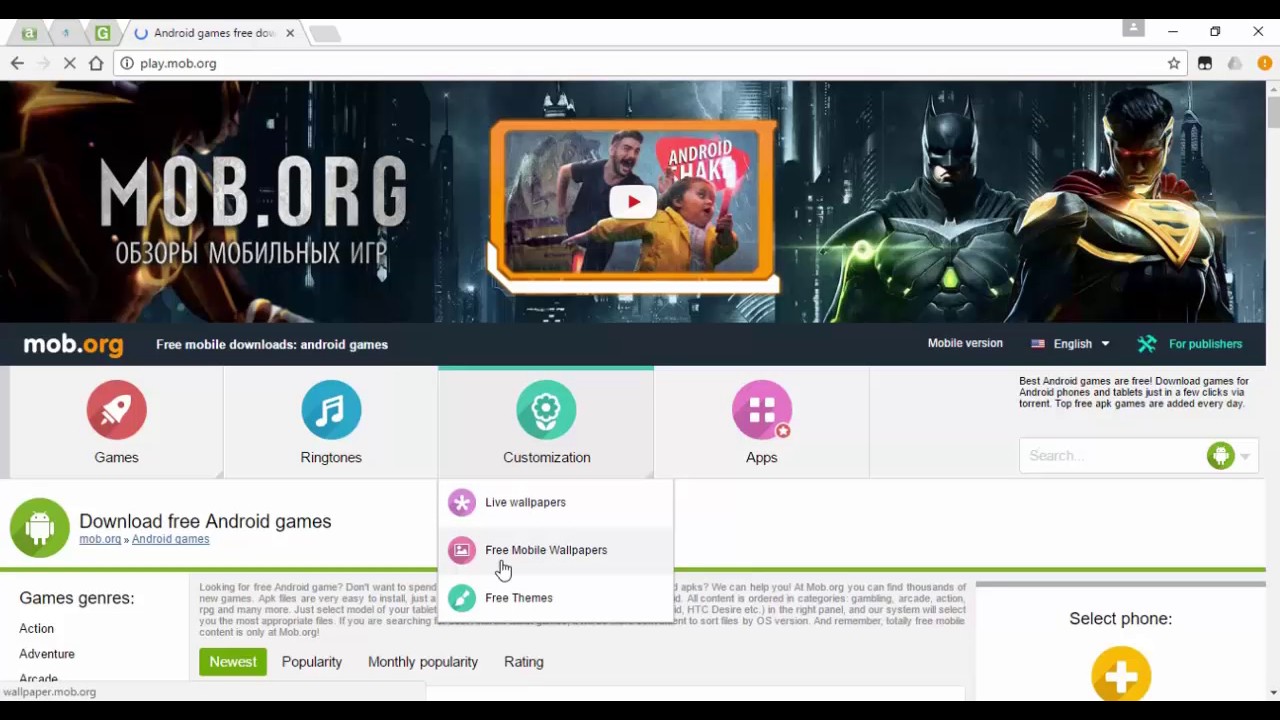1280x720 pixels.
Task: Open the Action genre link
Action: point(36,628)
